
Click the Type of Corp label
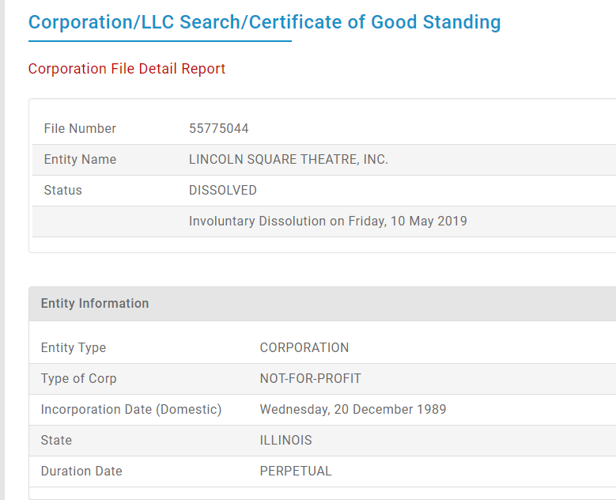79,378
